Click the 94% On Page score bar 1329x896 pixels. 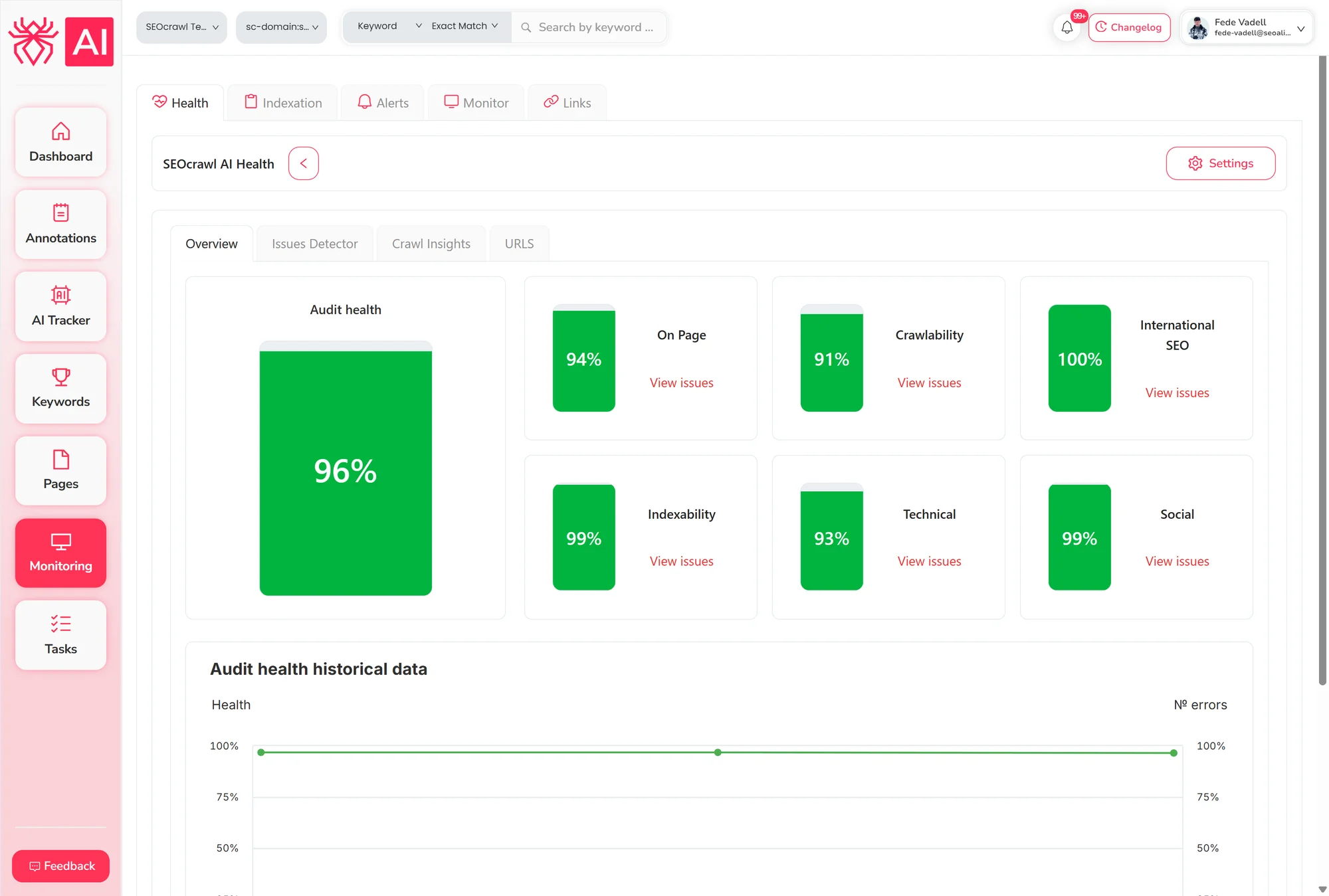tap(584, 359)
